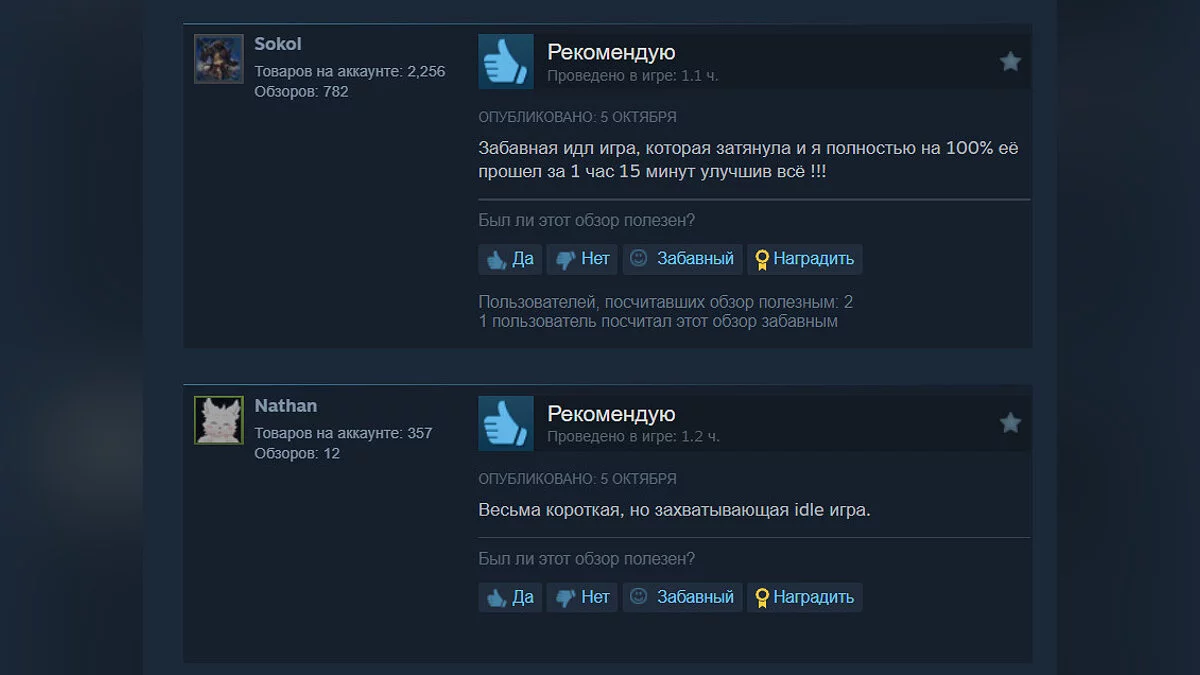Click the star icon on Sokol's review
1200x675 pixels.
click(1010, 62)
